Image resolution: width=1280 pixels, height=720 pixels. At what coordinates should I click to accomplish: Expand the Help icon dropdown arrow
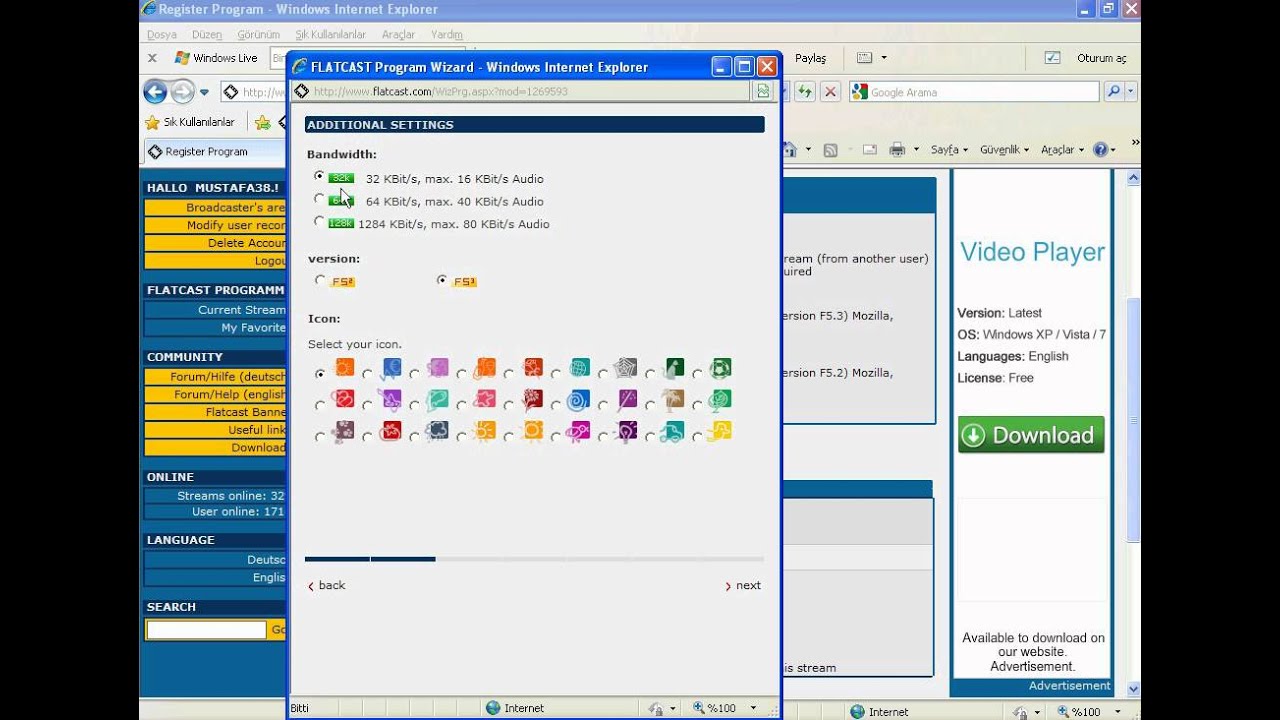pyautogui.click(x=1112, y=150)
